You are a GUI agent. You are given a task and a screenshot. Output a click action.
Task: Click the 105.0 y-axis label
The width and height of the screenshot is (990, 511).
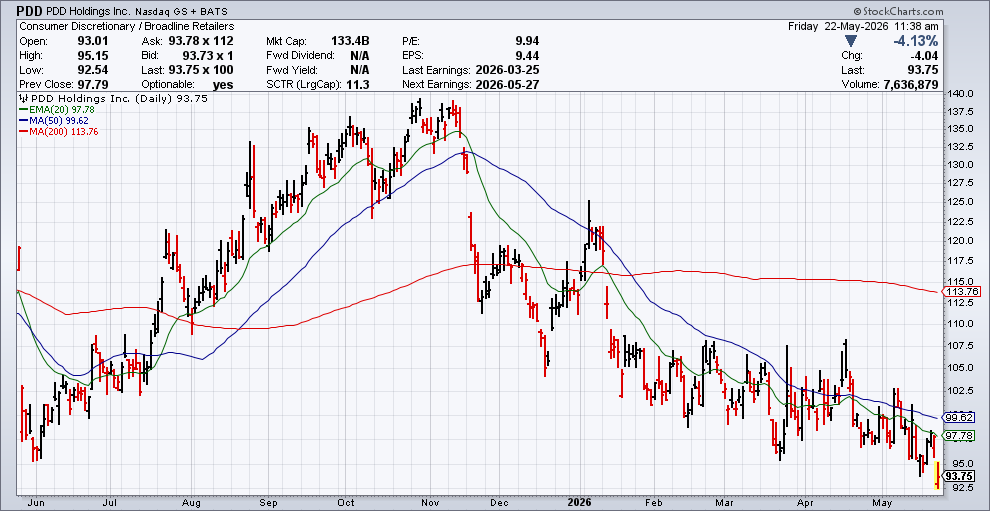962,368
